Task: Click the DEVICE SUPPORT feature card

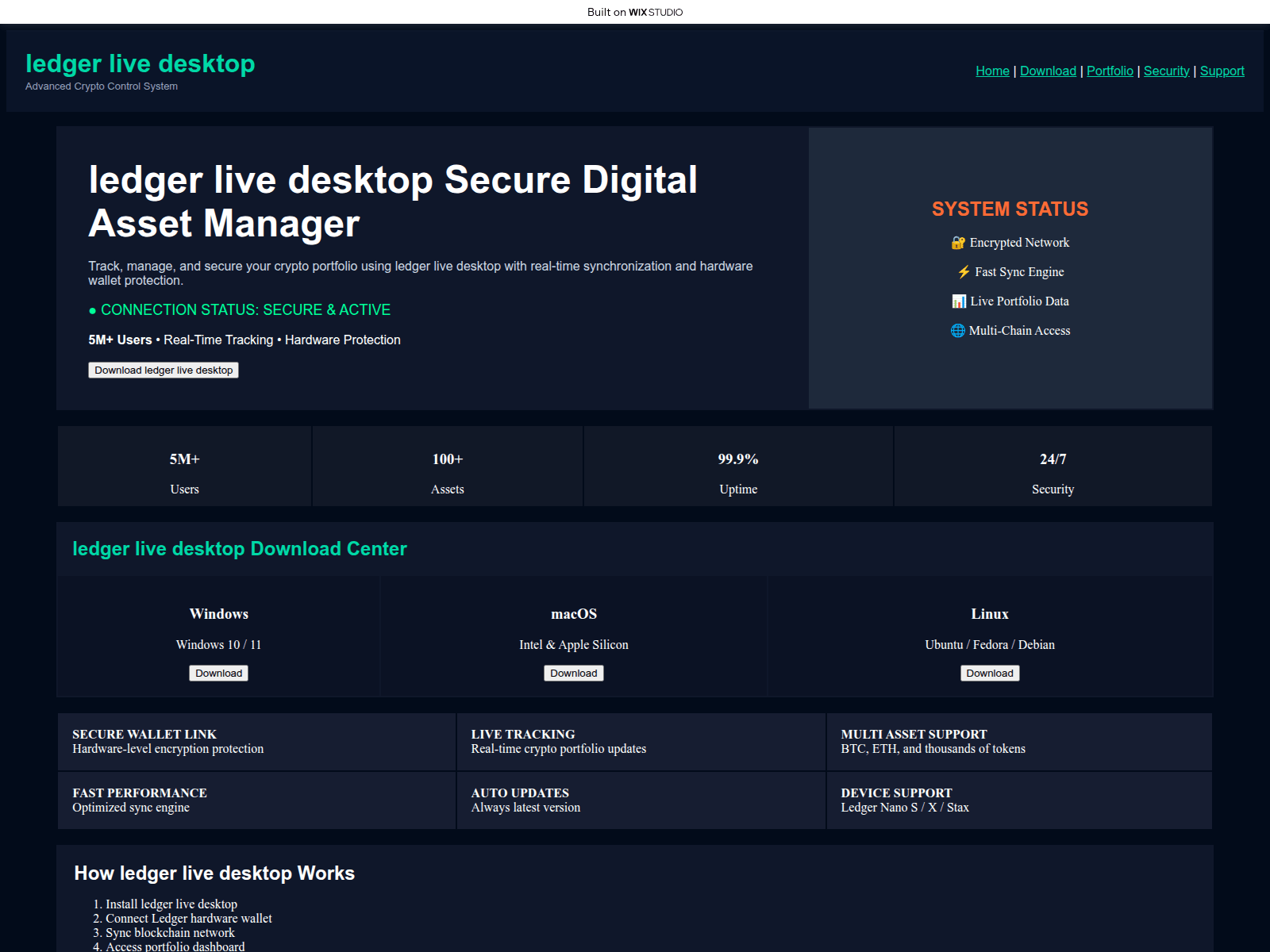Action: (x=1019, y=800)
